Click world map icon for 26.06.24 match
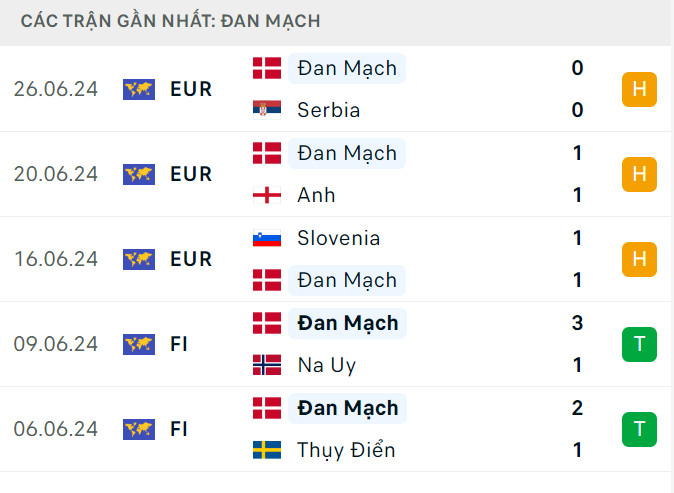674x493 pixels. pos(139,89)
